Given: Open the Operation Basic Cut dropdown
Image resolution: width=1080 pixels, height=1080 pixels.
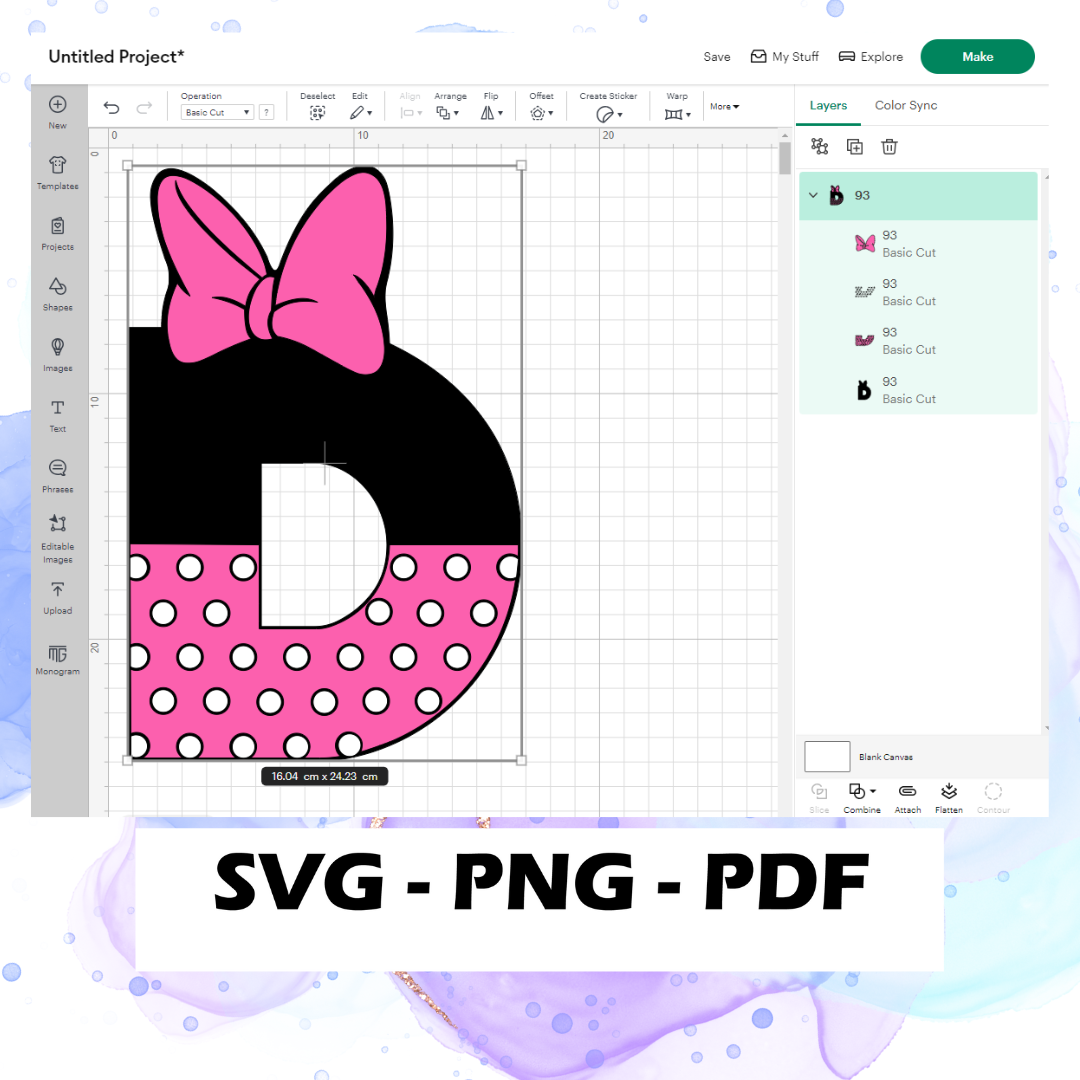Looking at the screenshot, I should click(218, 112).
